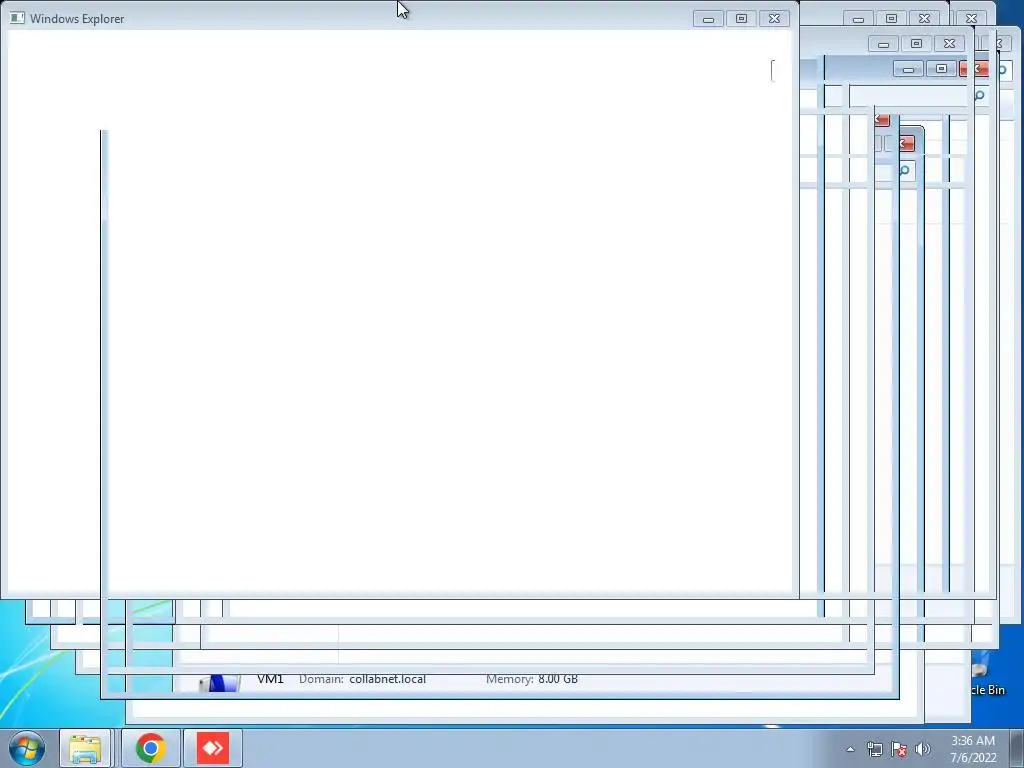Click the 'VM1' computer name text
Viewport: 1024px width, 768px height.
[270, 679]
